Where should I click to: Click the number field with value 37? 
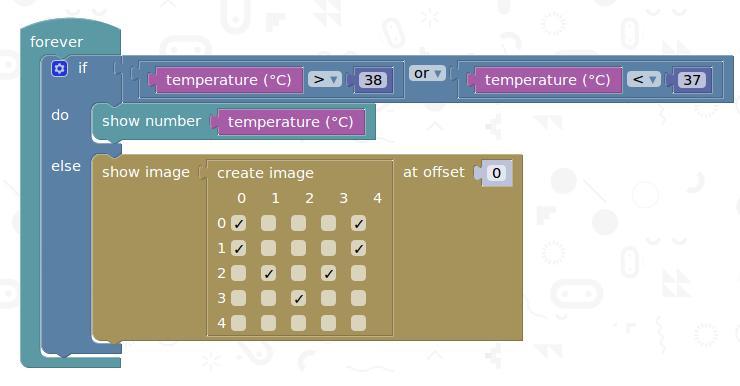[692, 80]
